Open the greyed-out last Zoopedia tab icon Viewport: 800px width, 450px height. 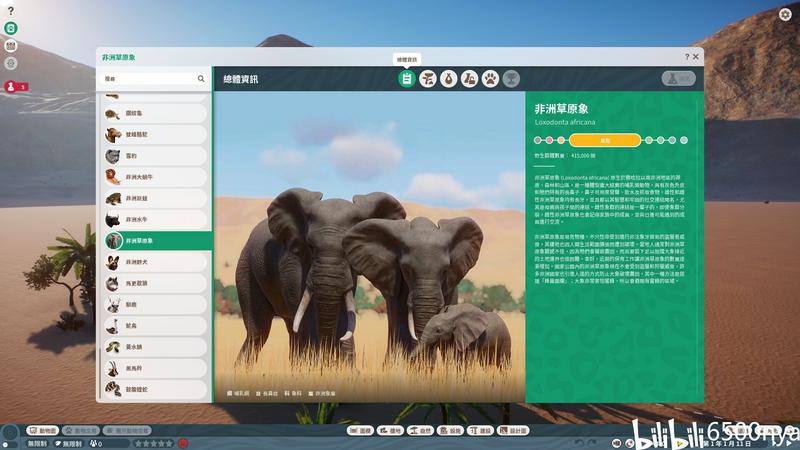[x=511, y=79]
